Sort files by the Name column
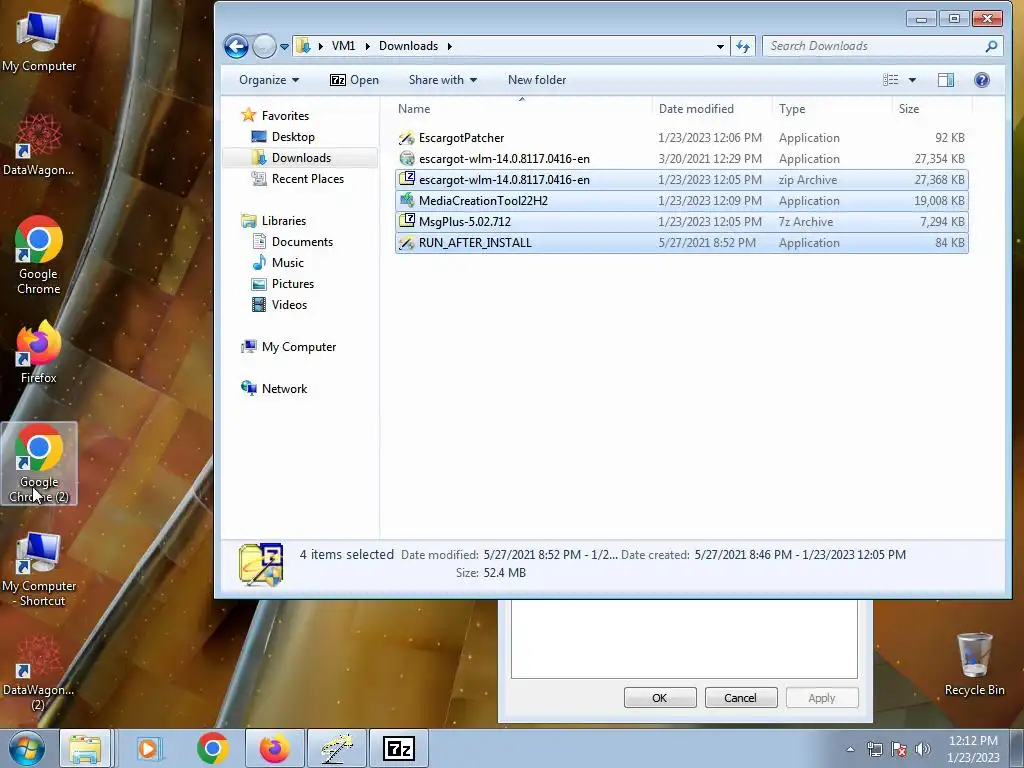1024x768 pixels. (522, 108)
